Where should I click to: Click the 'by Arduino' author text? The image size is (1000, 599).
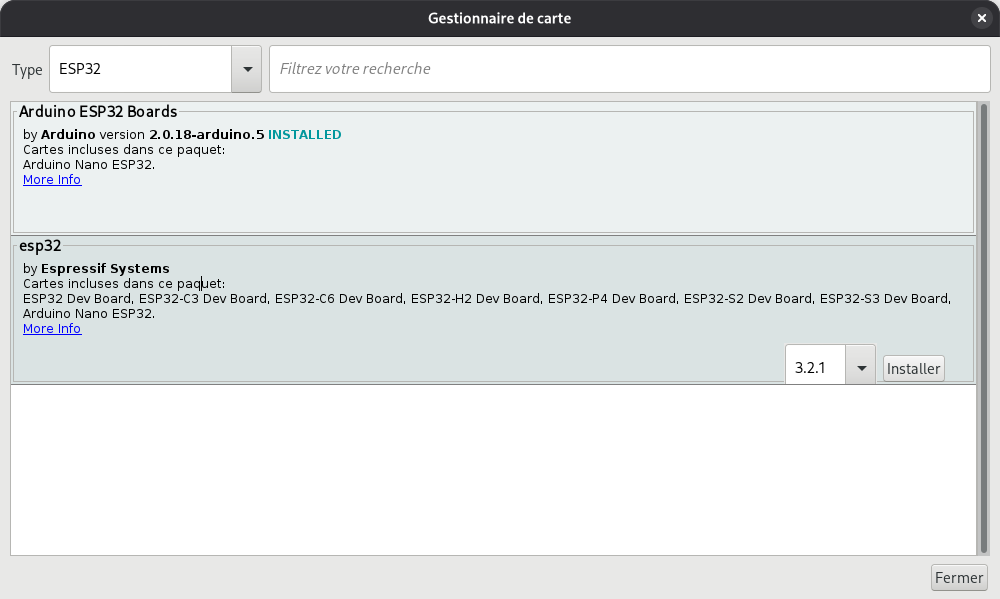[59, 134]
